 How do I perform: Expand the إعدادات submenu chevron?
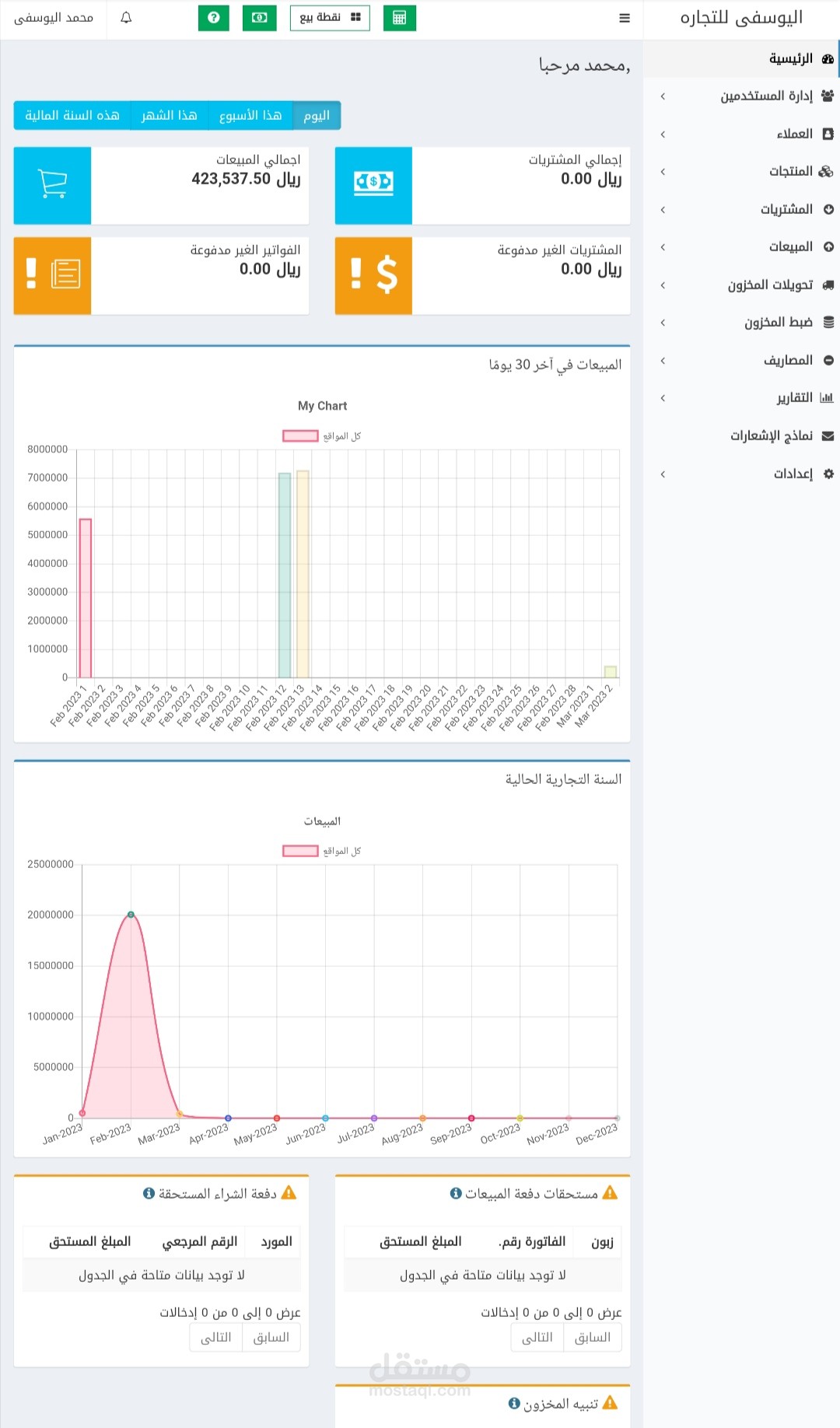click(x=663, y=474)
